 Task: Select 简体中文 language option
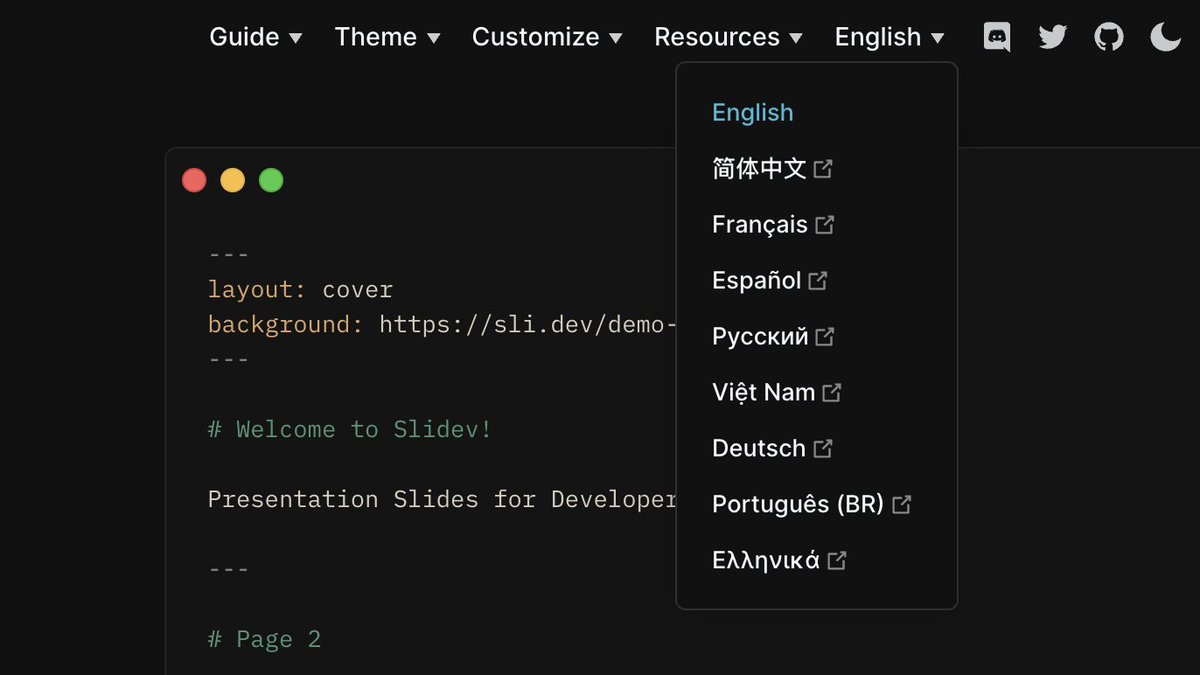pyautogui.click(x=772, y=169)
